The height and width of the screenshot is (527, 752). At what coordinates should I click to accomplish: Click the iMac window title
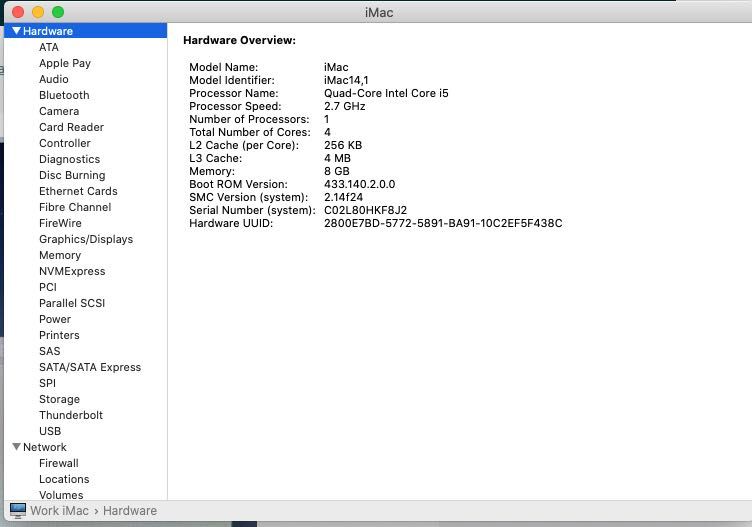click(x=379, y=12)
